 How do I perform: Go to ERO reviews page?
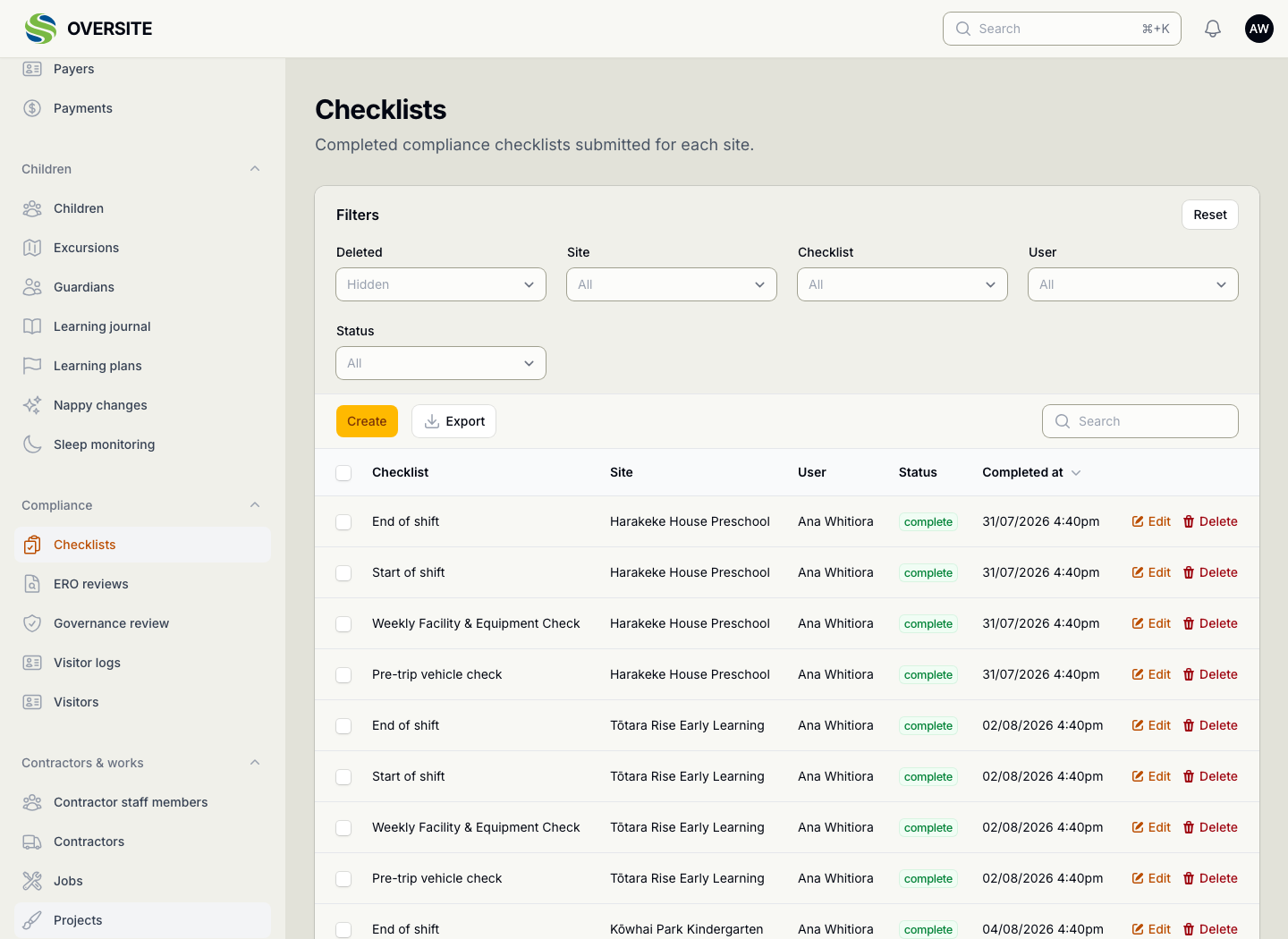point(142,584)
